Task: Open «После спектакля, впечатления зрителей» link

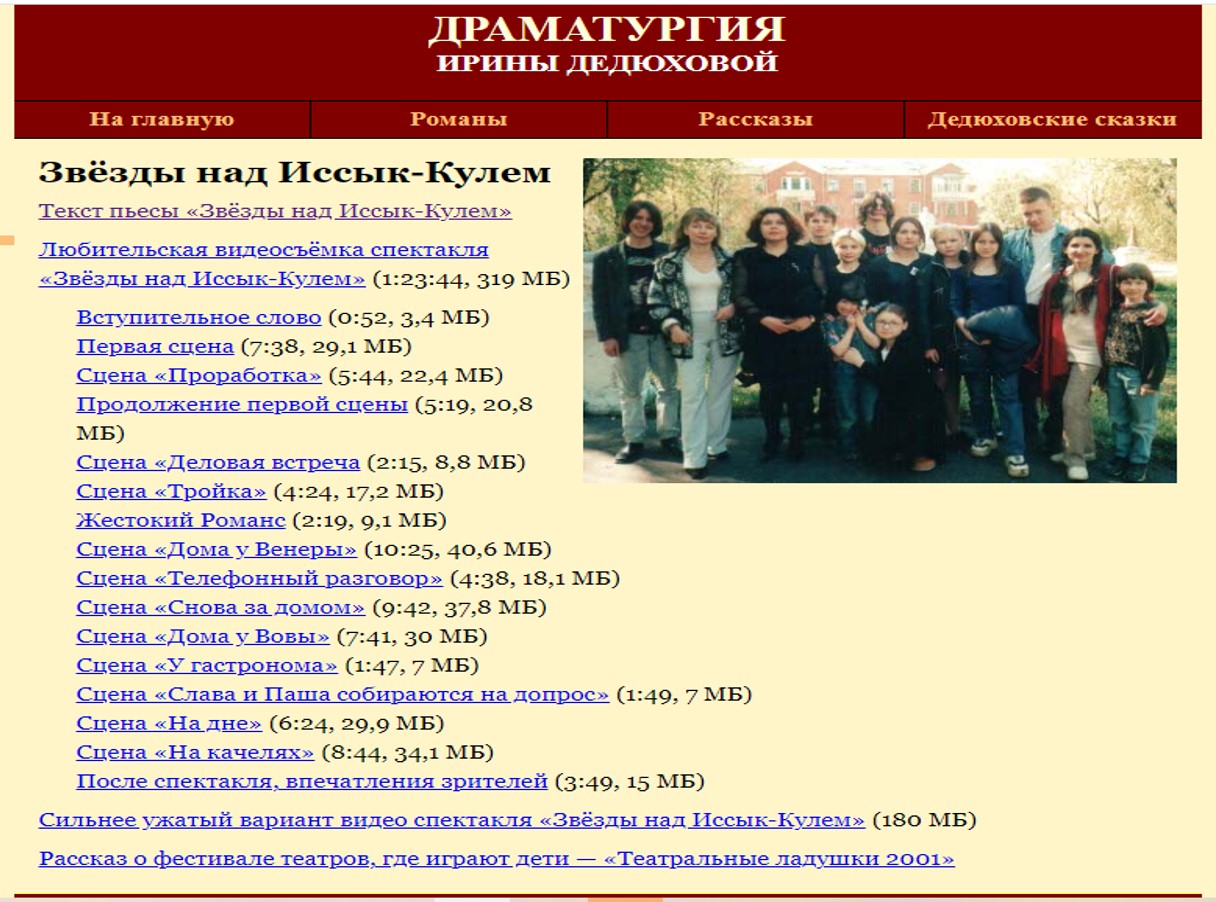Action: [312, 782]
